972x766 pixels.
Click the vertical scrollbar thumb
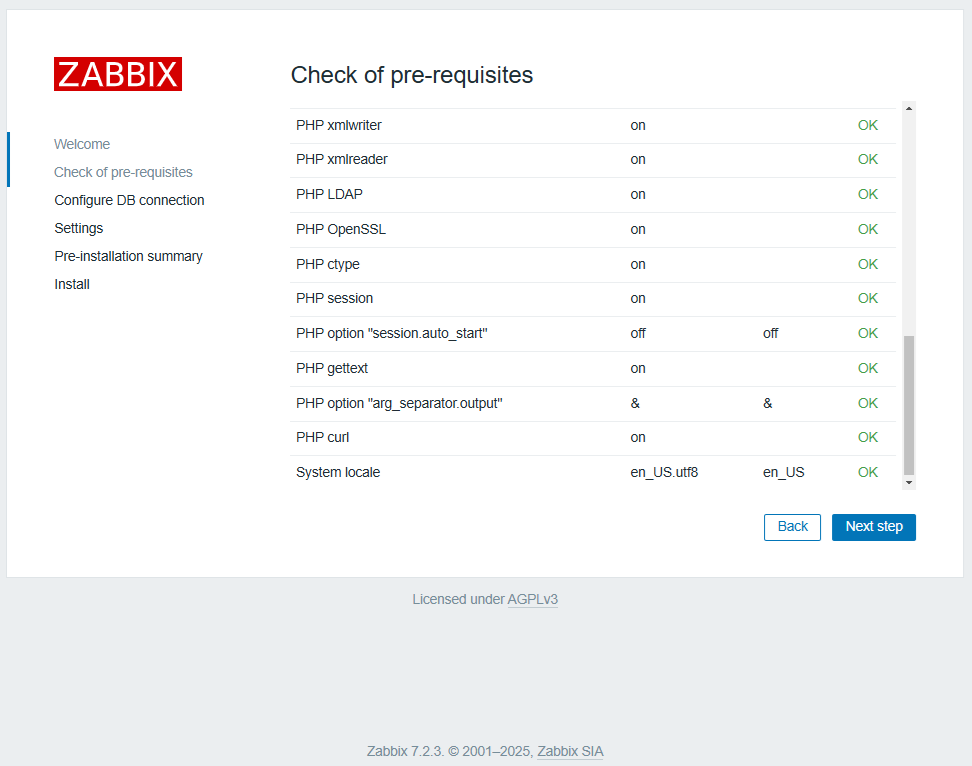(909, 405)
